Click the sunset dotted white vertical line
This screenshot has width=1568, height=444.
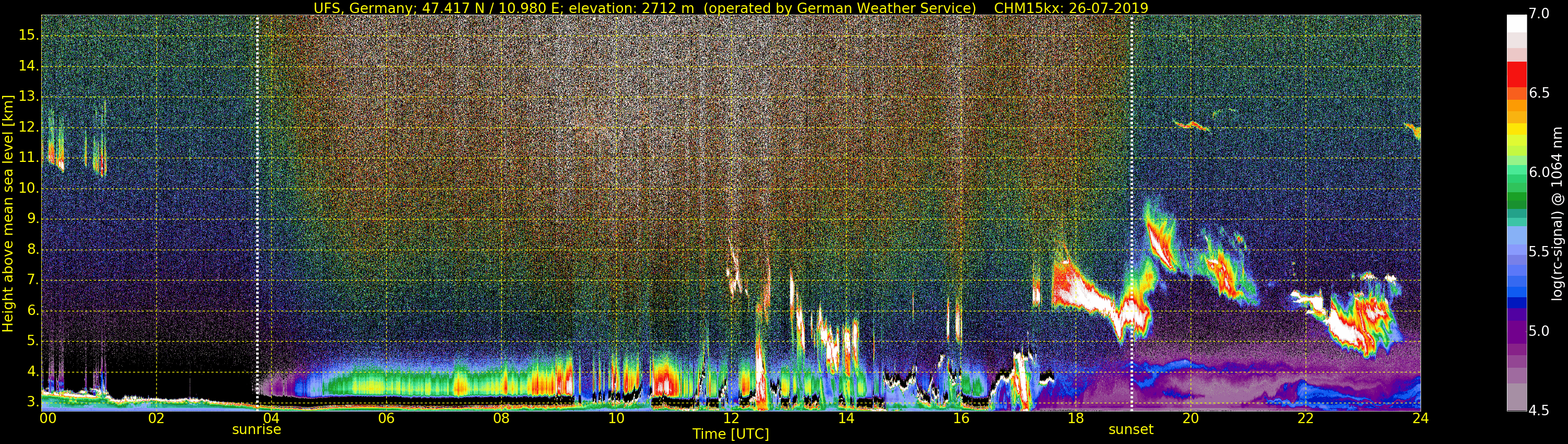[x=1132, y=213]
